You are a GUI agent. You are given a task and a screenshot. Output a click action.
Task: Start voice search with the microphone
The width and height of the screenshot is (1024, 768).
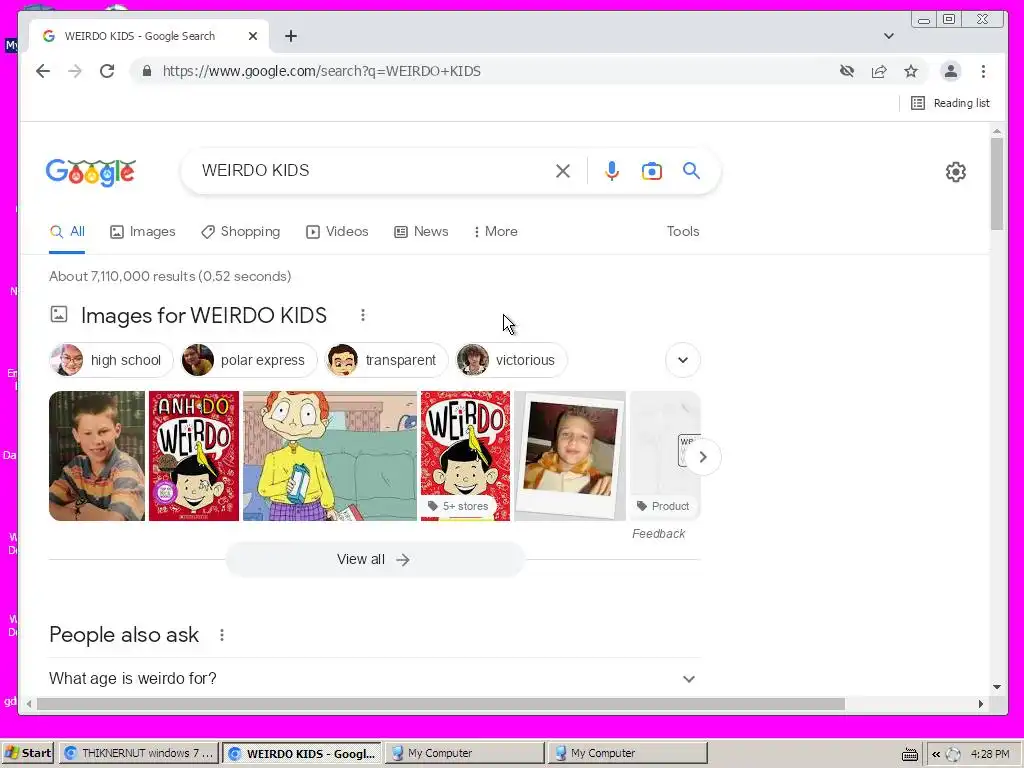[612, 171]
